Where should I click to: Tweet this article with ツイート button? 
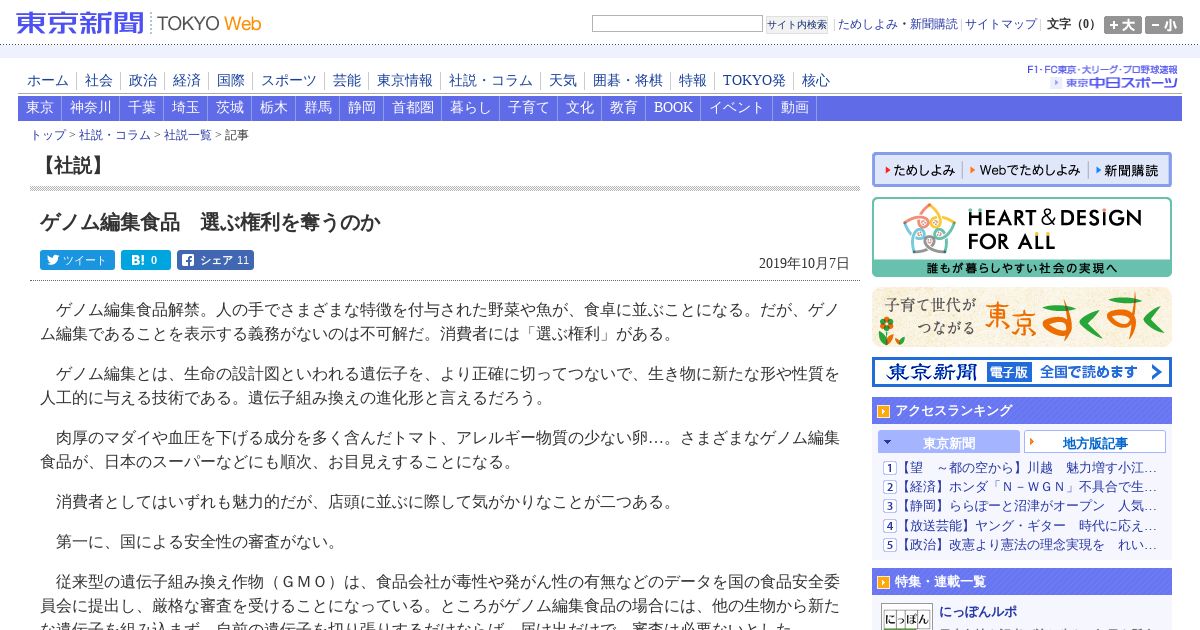(77, 260)
